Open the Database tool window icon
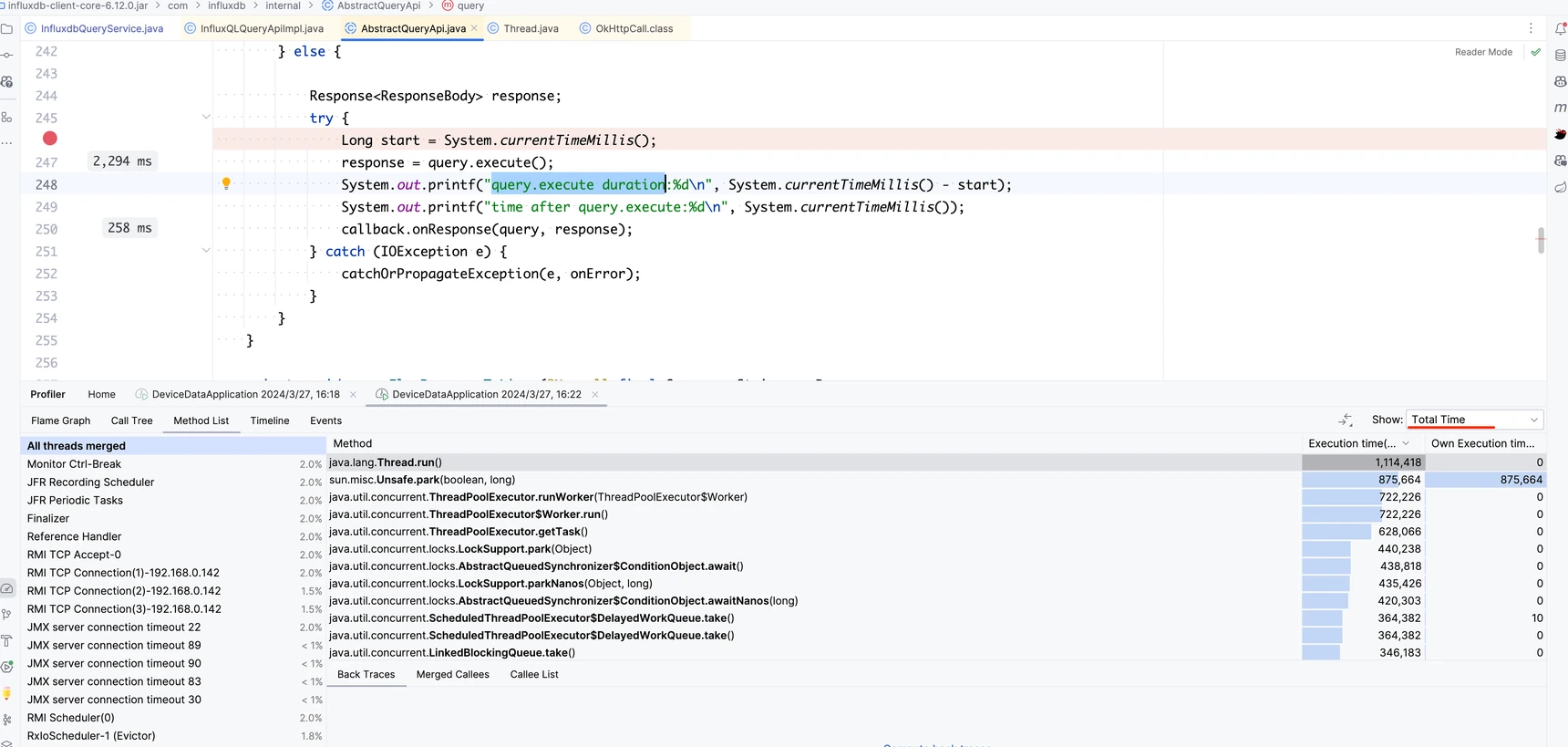The image size is (1568, 747). pyautogui.click(x=1560, y=55)
